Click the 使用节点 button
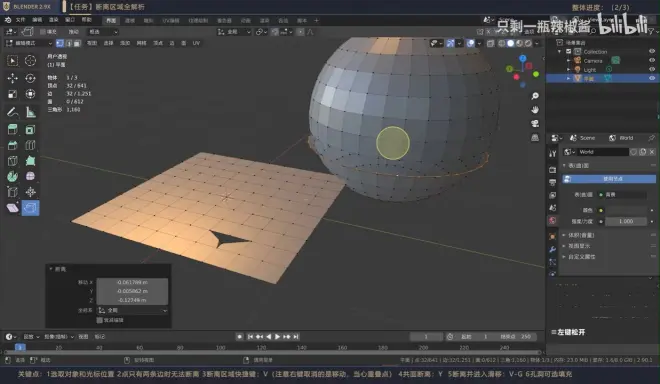660x384 pixels. [x=609, y=179]
